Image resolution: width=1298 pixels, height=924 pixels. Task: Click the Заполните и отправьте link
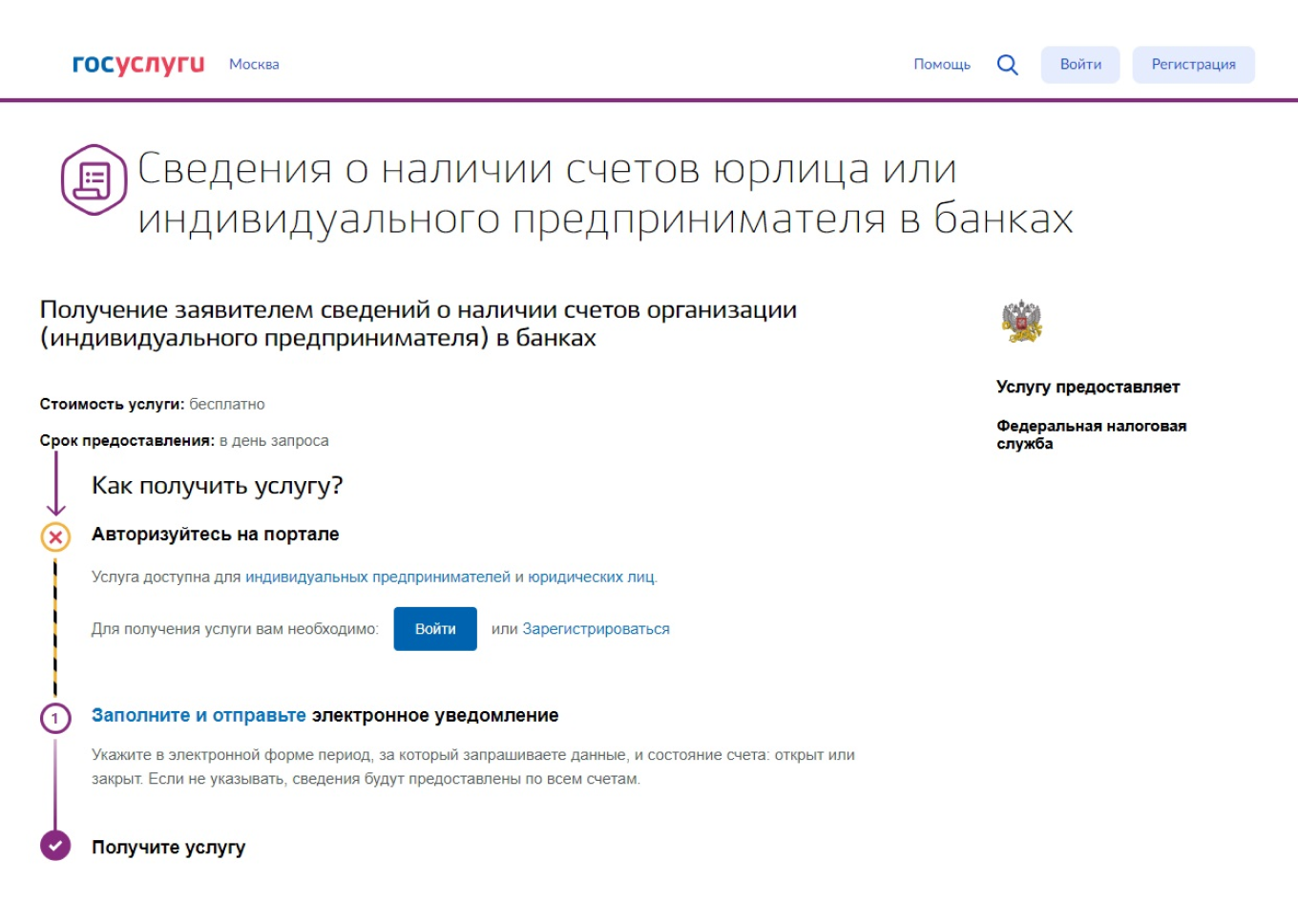pyautogui.click(x=198, y=715)
